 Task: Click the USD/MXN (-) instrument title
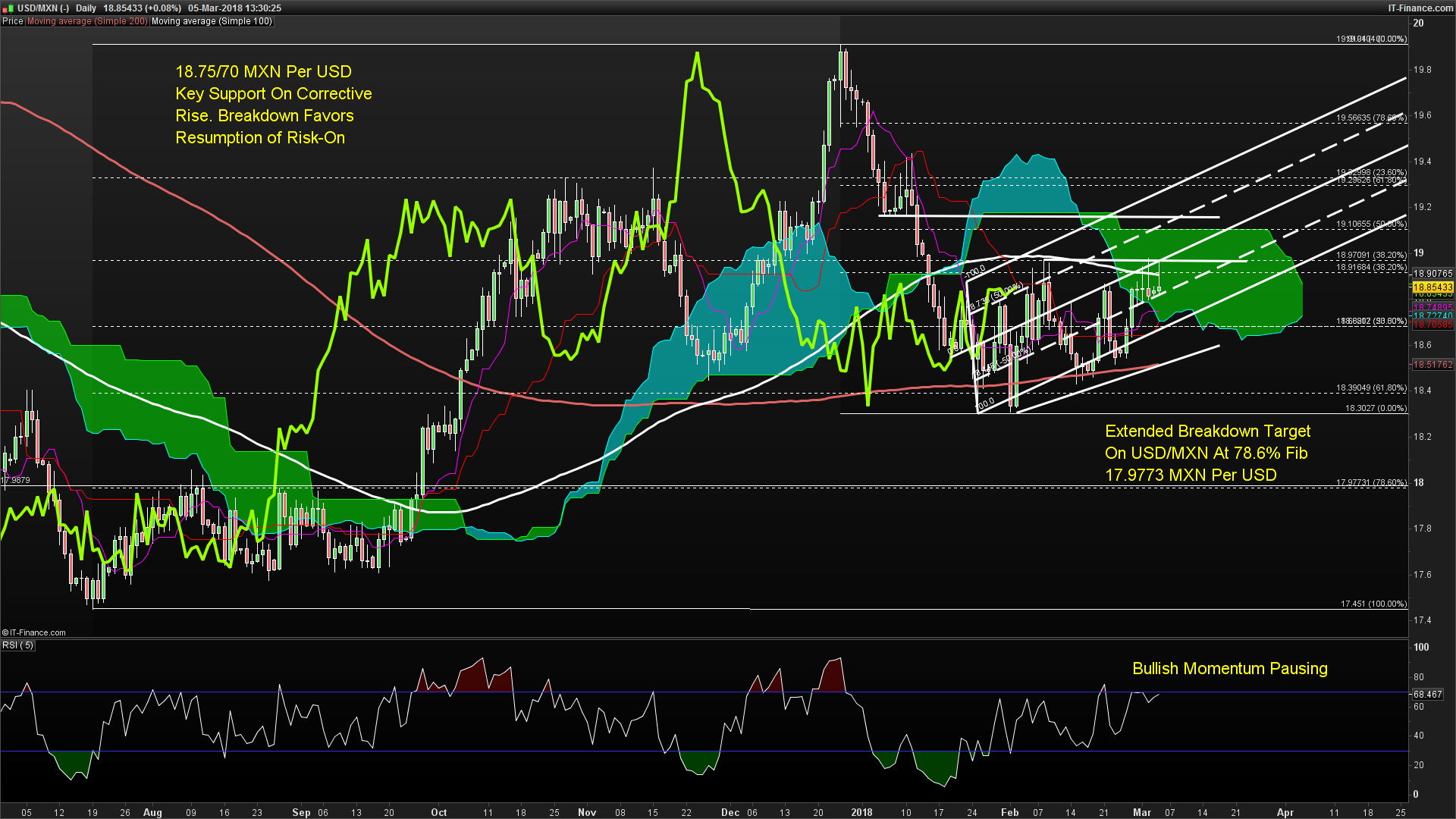(43, 8)
